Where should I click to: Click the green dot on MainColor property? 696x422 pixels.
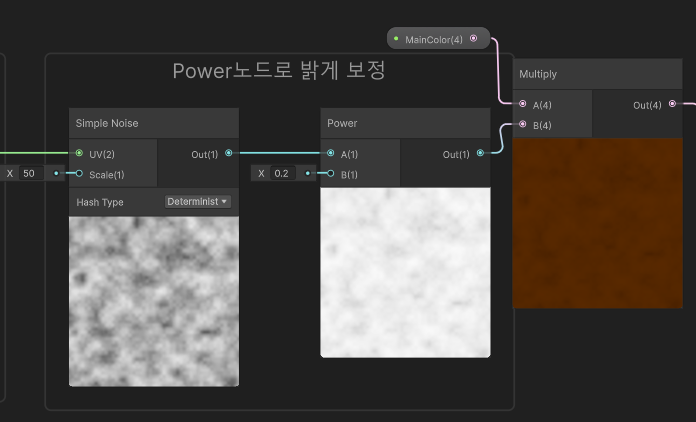click(396, 39)
